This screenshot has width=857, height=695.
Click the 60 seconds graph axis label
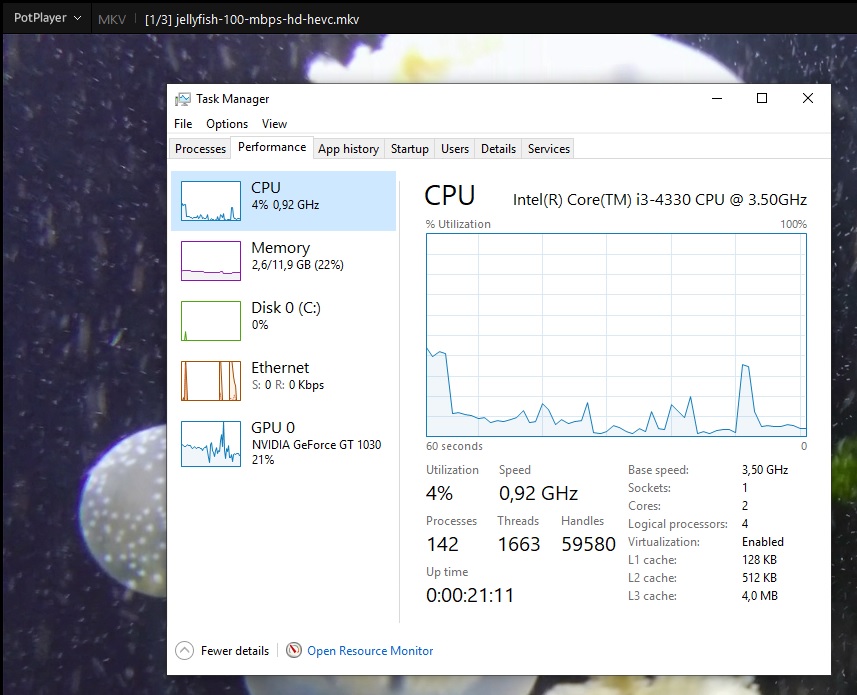[x=454, y=446]
